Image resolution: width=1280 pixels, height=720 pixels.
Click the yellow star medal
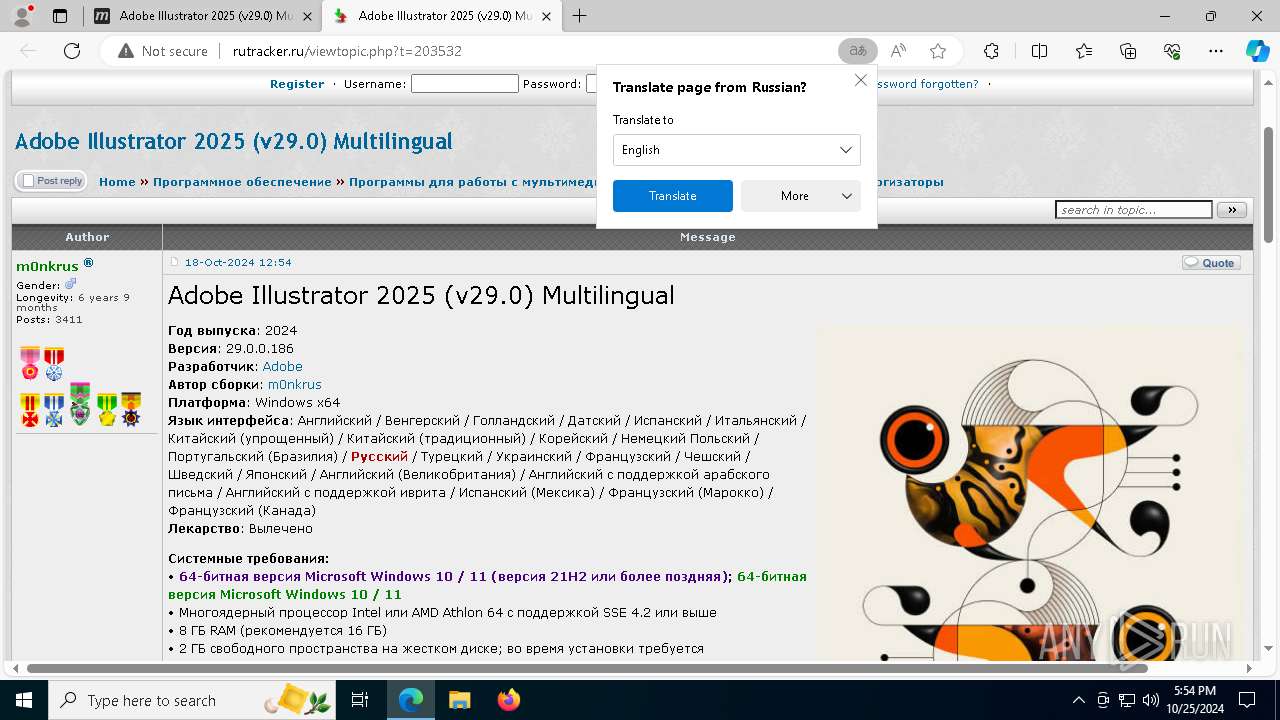(x=106, y=410)
